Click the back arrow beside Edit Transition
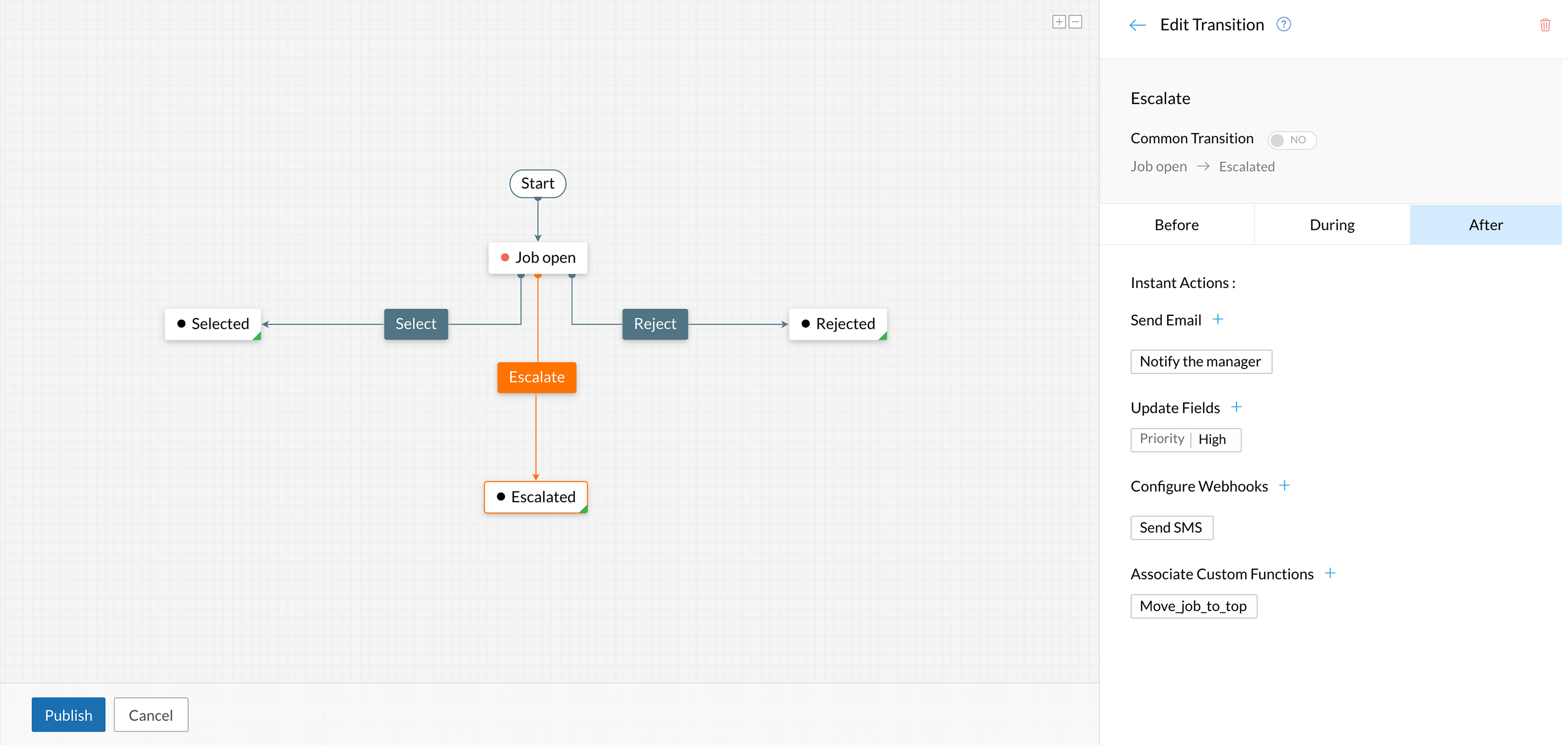 pos(1137,25)
